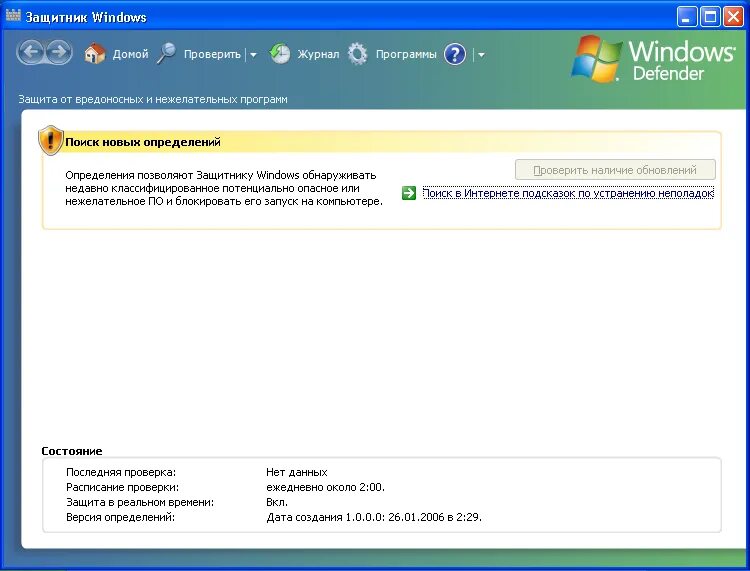
Task: Click the green arrow icon beside troubleshooting link
Action: click(409, 193)
